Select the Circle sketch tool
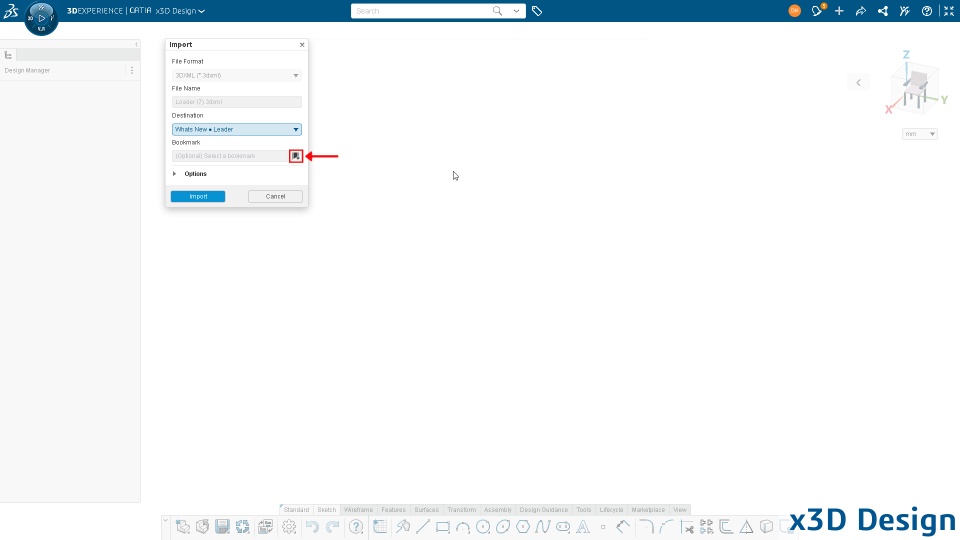 click(x=483, y=527)
